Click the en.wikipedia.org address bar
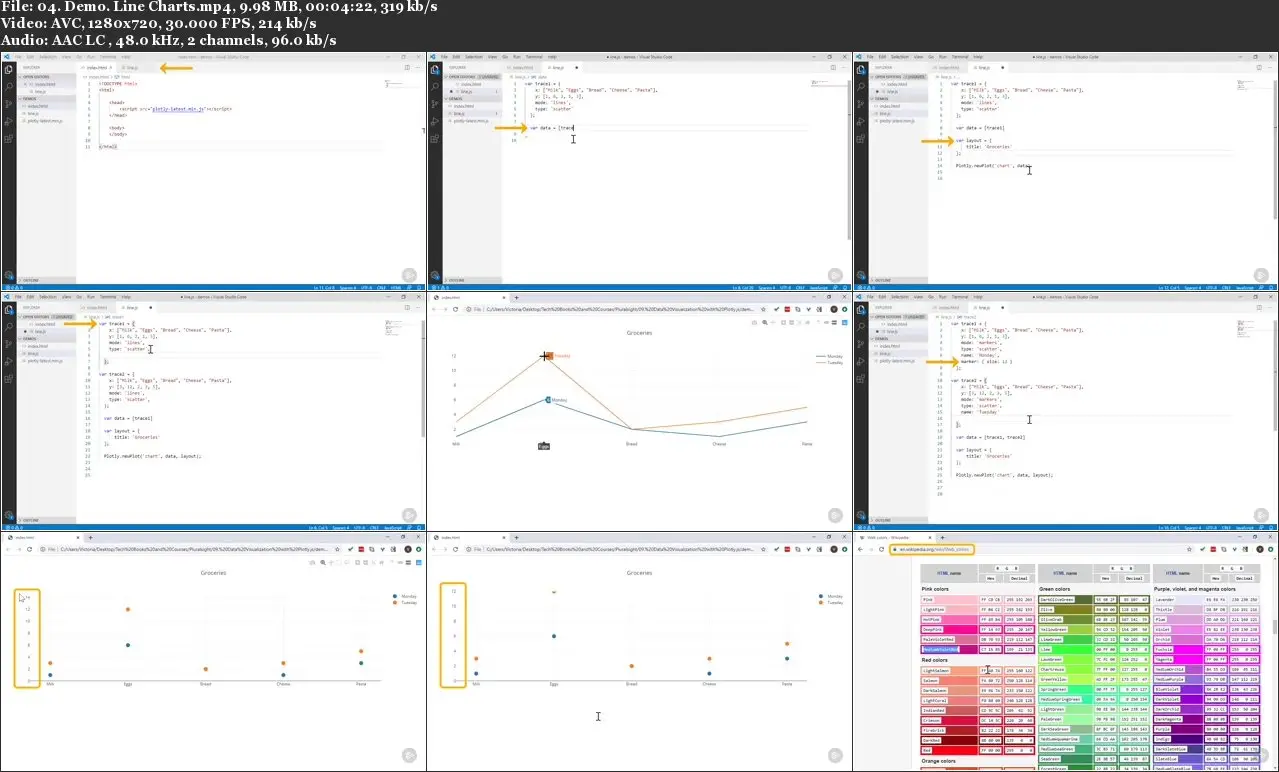Screen dimensions: 1279x772 (x=1040, y=549)
